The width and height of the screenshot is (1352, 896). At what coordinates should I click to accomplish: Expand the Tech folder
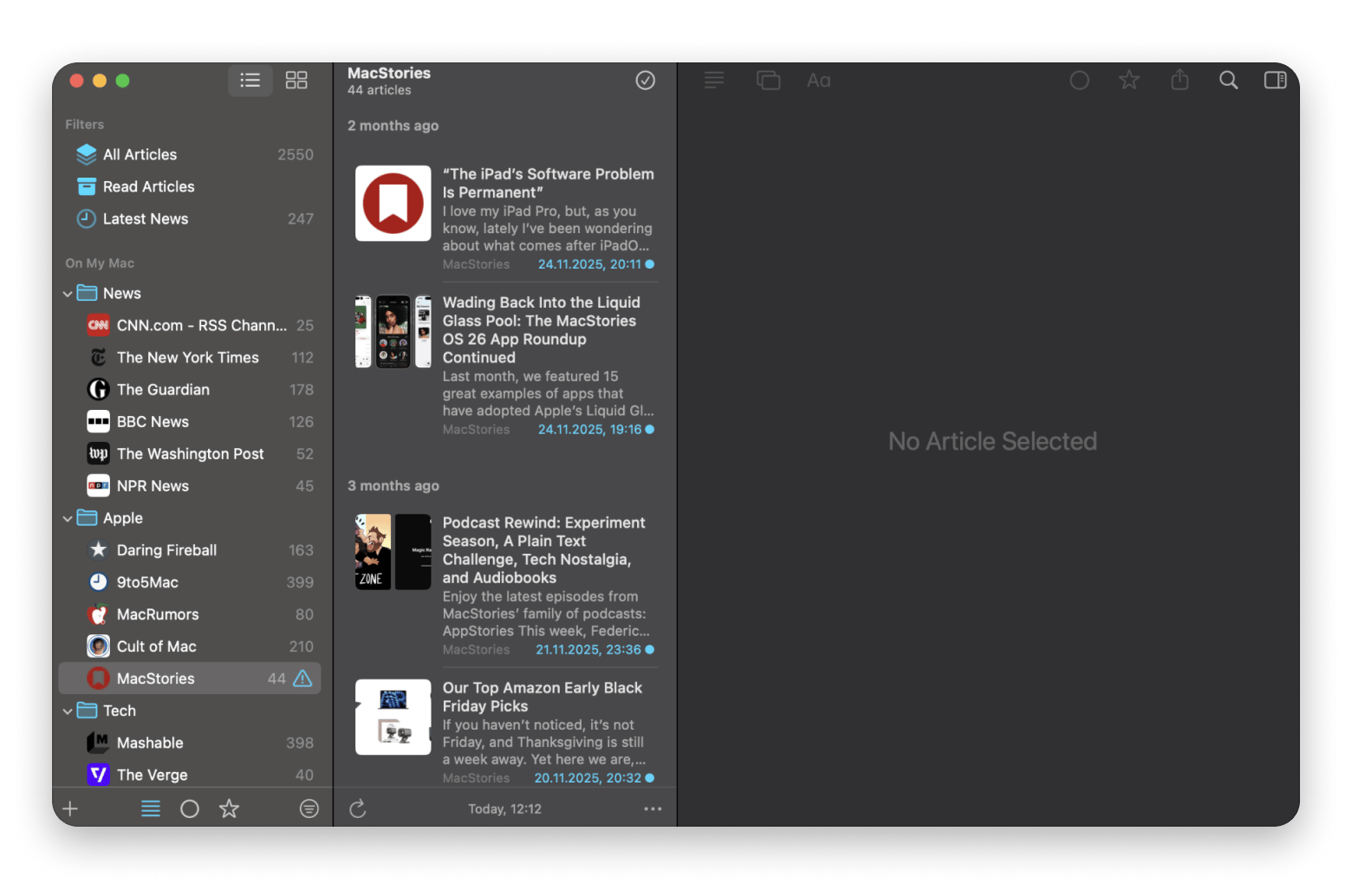[x=68, y=711]
